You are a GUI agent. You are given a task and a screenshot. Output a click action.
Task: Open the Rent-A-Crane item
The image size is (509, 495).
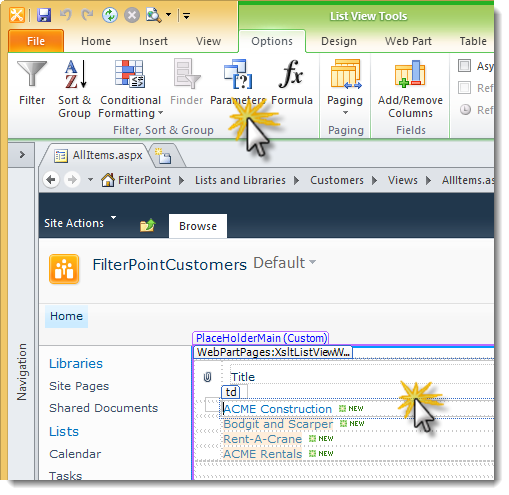tap(262, 439)
